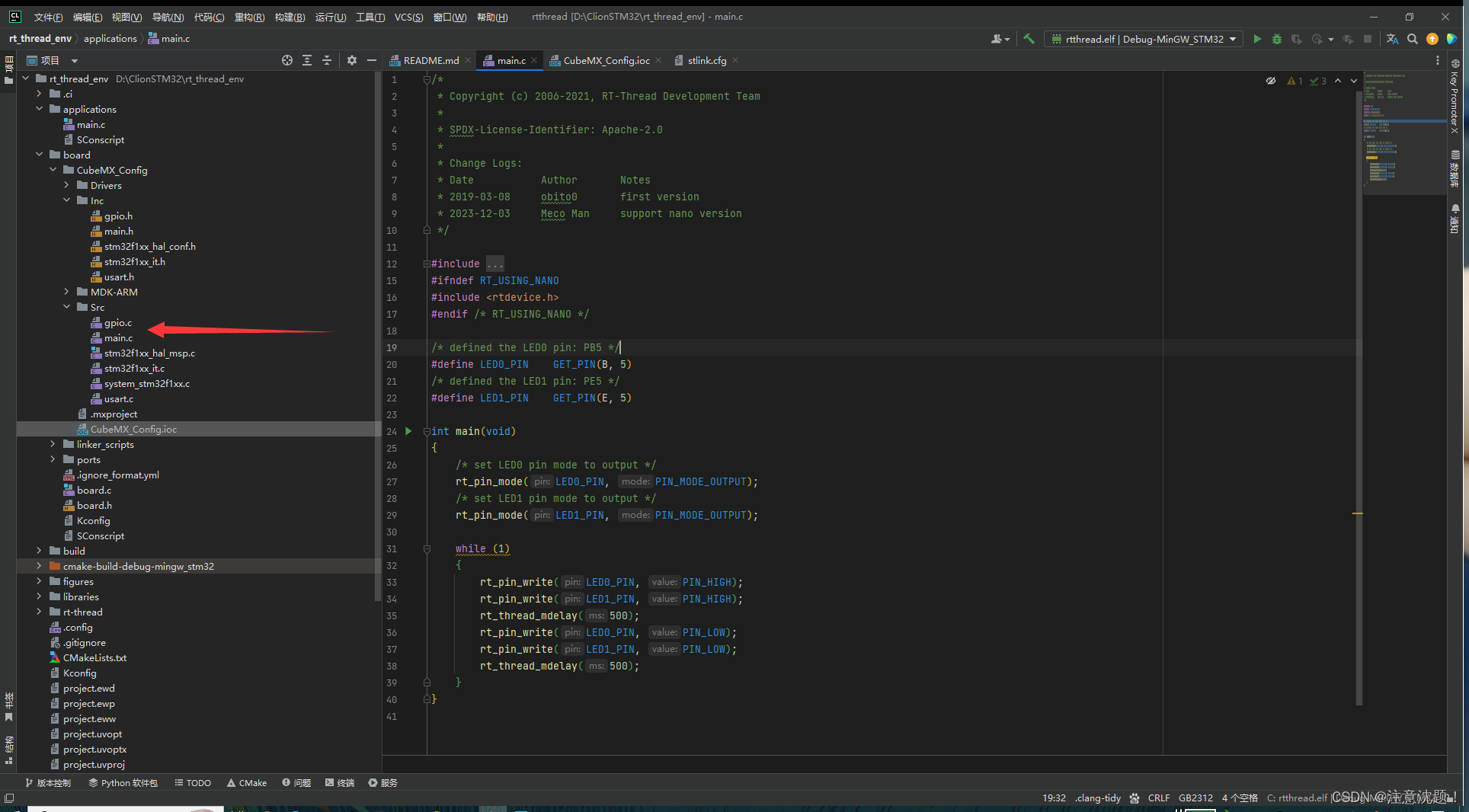Click CRLF line separator in status bar

[x=1158, y=798]
